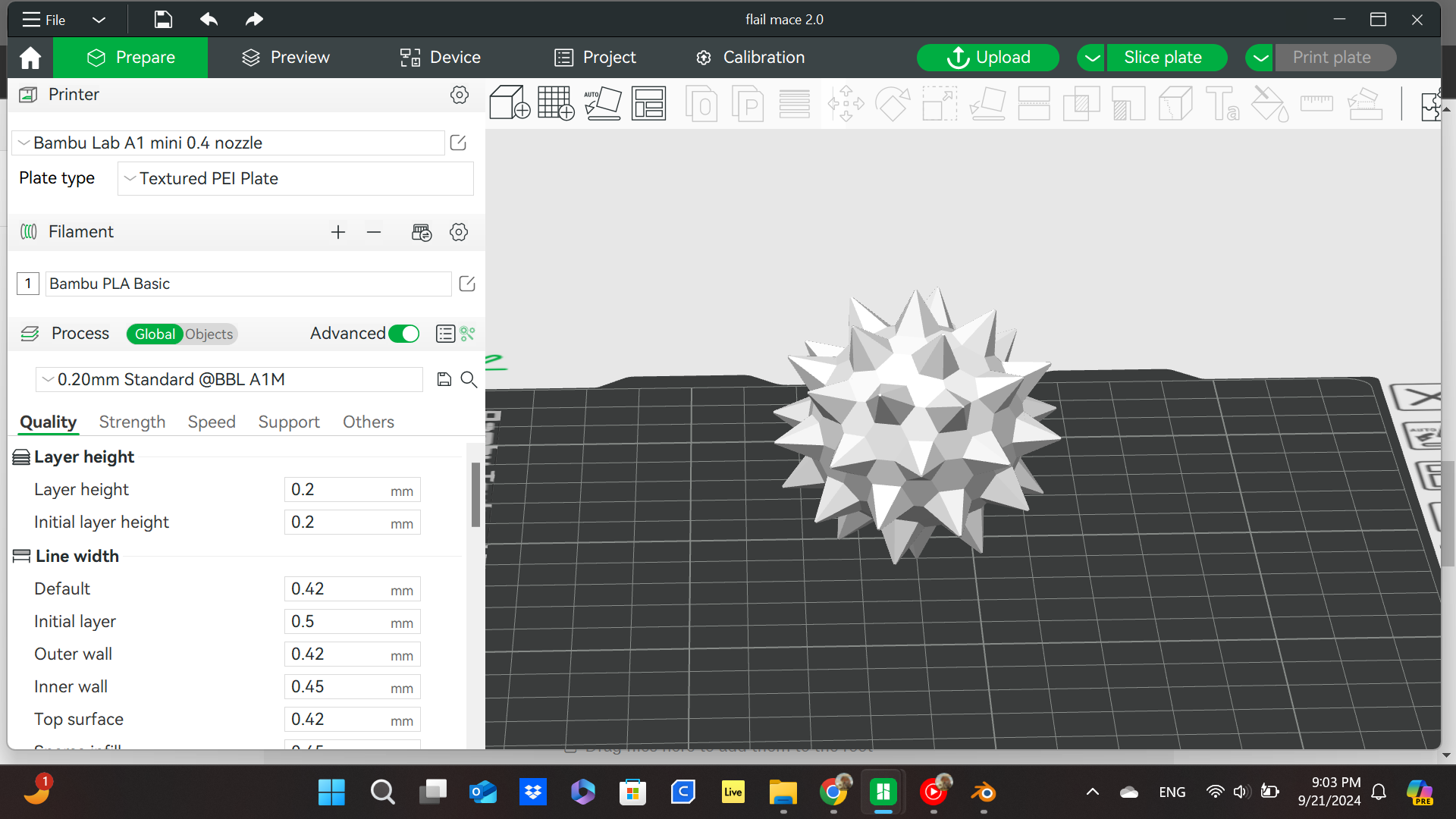Click the settings panel vertical scrollbar
This screenshot has height=819, width=1456.
[475, 494]
